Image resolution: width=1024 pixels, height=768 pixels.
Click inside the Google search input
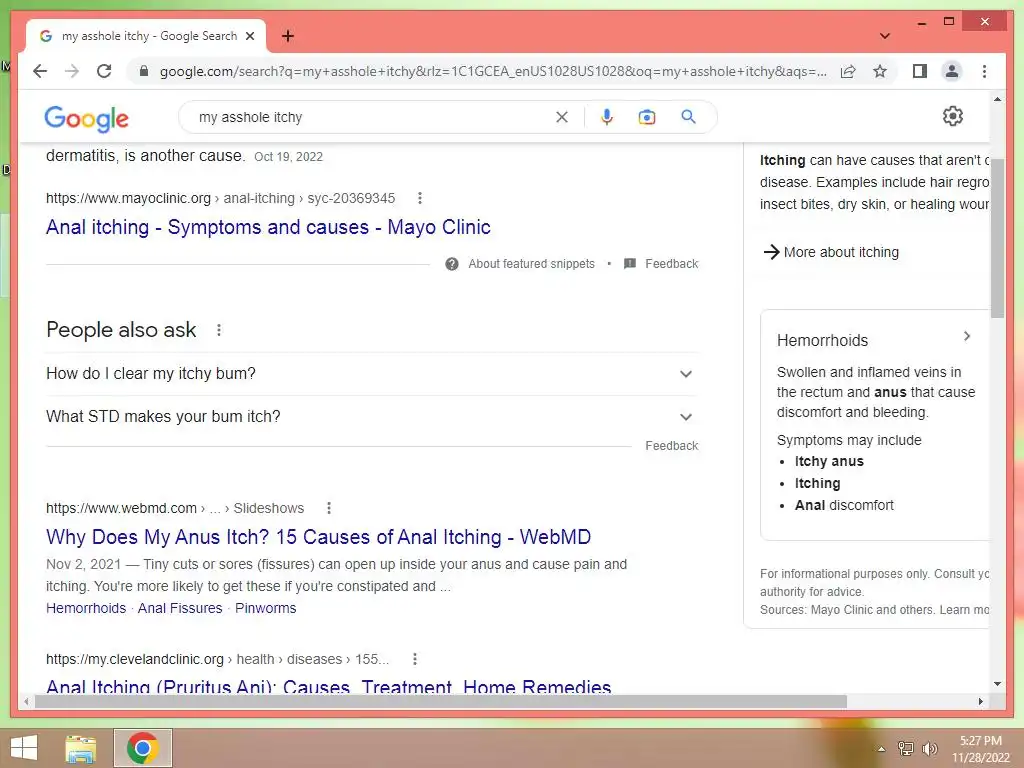[372, 117]
